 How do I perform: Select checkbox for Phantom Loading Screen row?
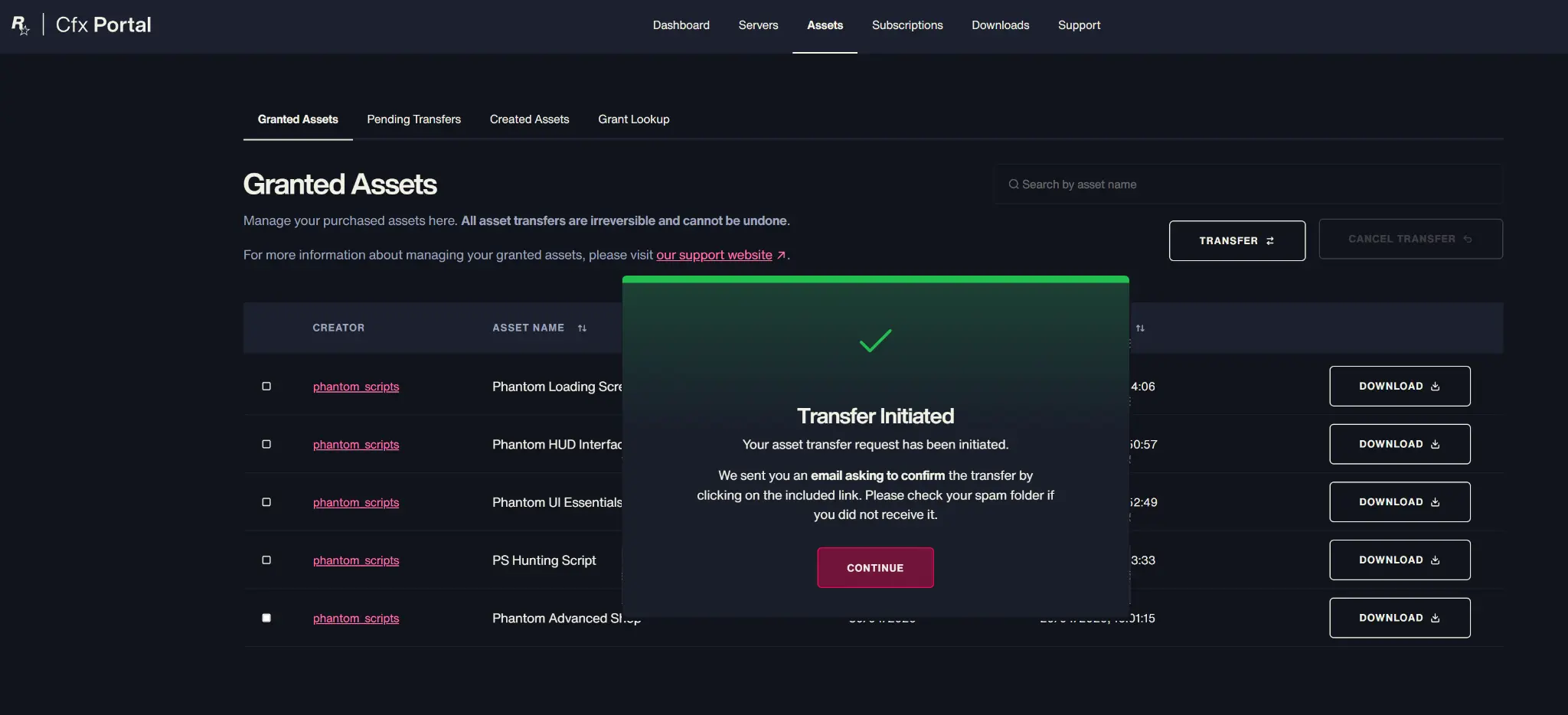click(x=266, y=387)
